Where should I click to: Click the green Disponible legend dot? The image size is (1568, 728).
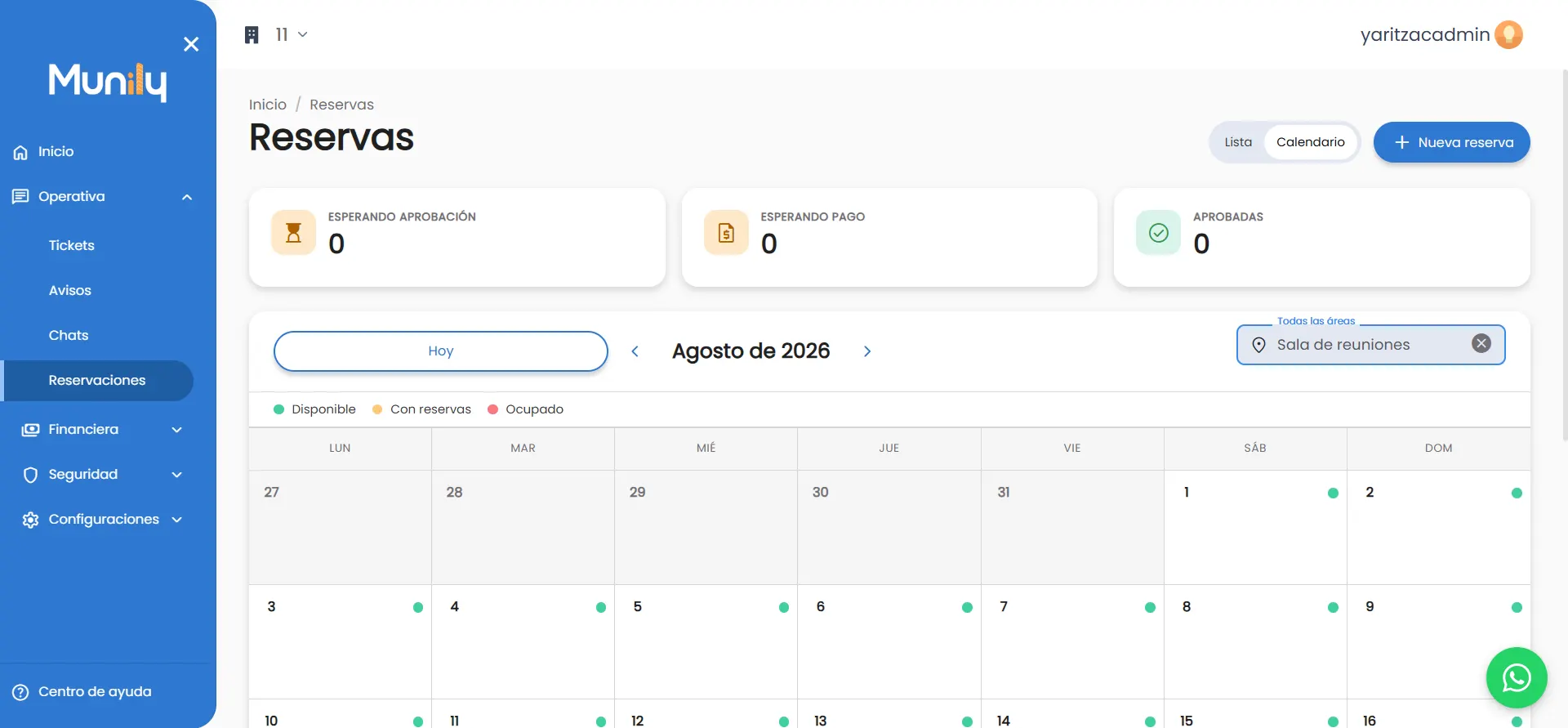(278, 409)
